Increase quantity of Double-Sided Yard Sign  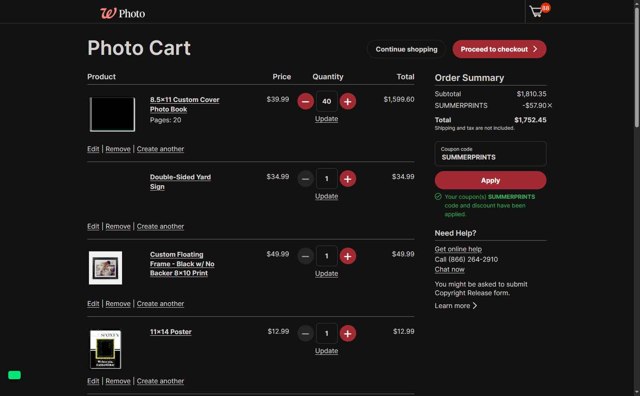coord(348,179)
